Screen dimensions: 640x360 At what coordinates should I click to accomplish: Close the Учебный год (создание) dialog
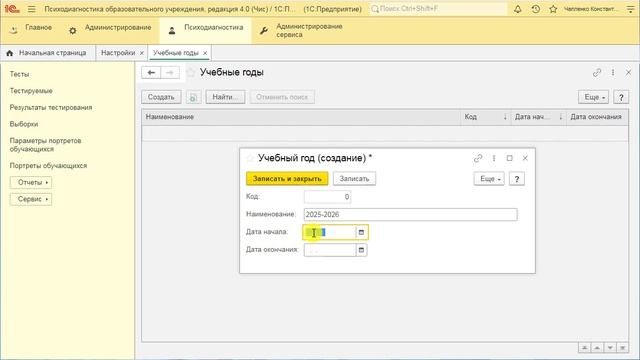click(x=525, y=158)
